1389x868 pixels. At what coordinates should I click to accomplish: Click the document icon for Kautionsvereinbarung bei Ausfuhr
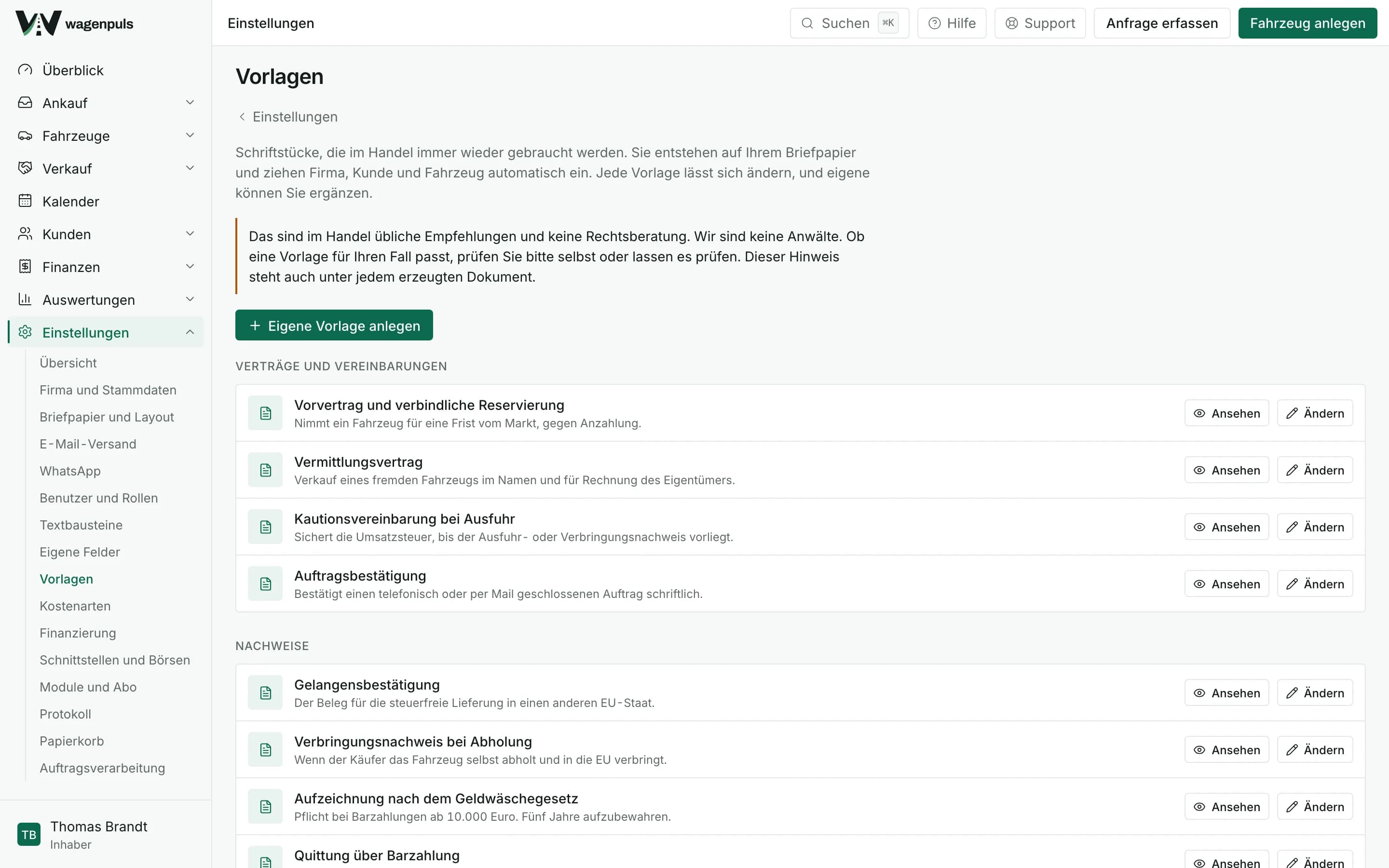(x=265, y=527)
